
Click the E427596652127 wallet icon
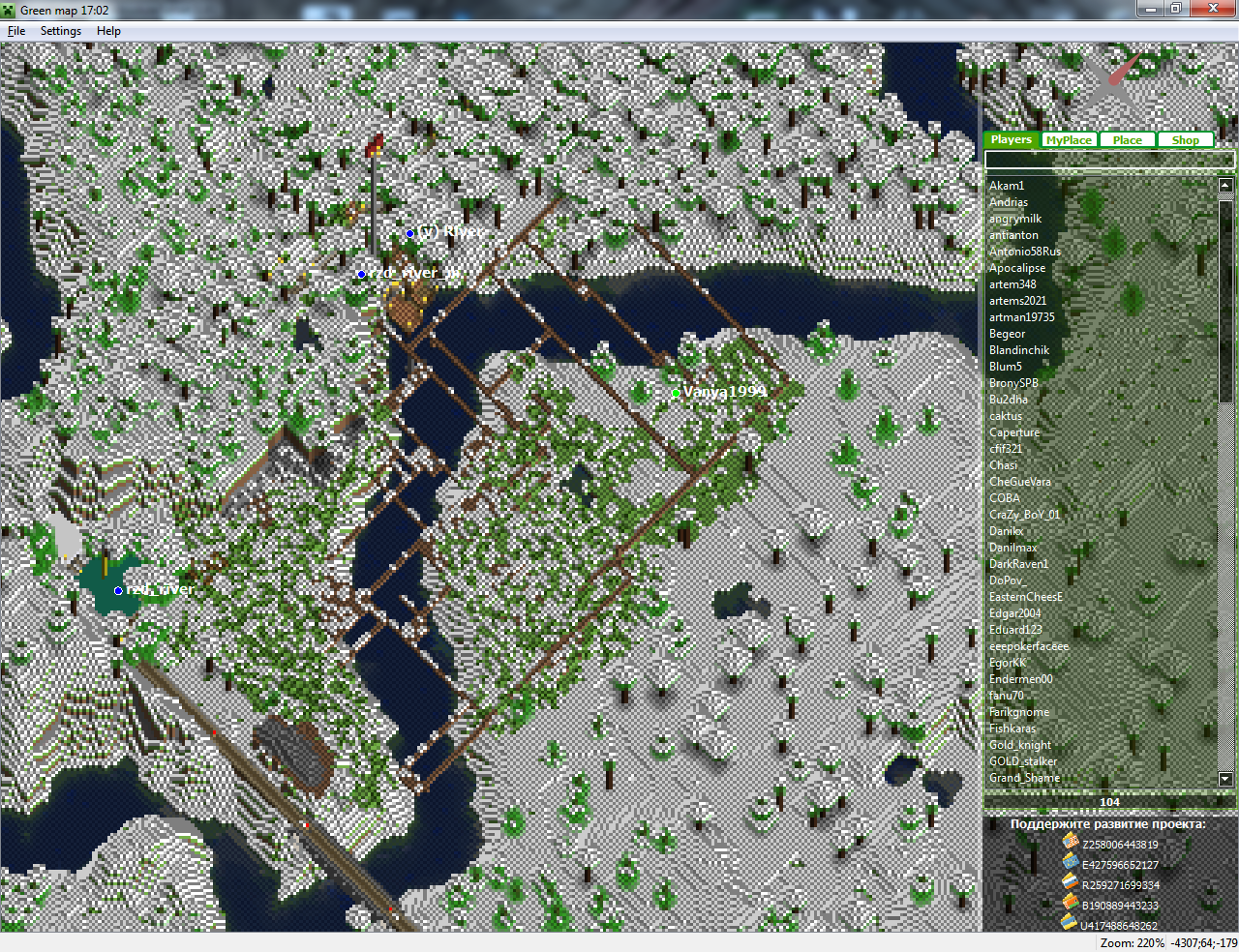click(x=1070, y=862)
